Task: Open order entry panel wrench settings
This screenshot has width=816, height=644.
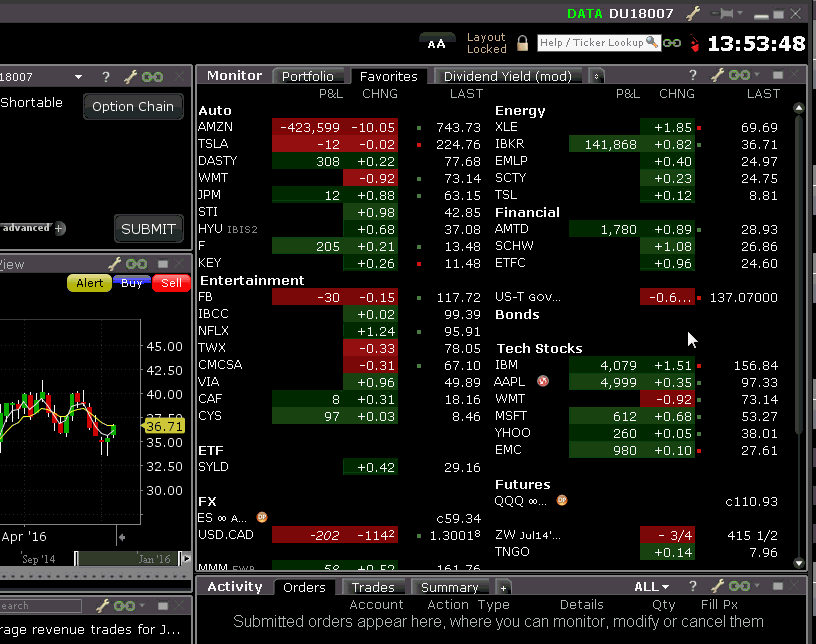Action: point(130,77)
